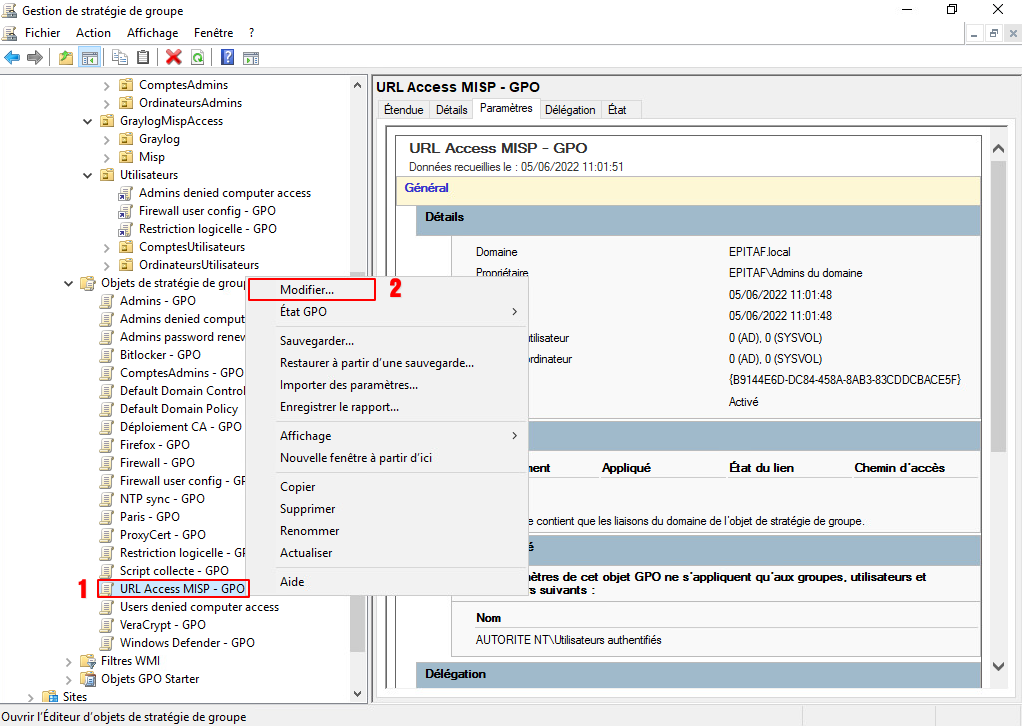Select Windows Defender - GPO in tree
This screenshot has width=1022, height=726.
click(x=187, y=643)
